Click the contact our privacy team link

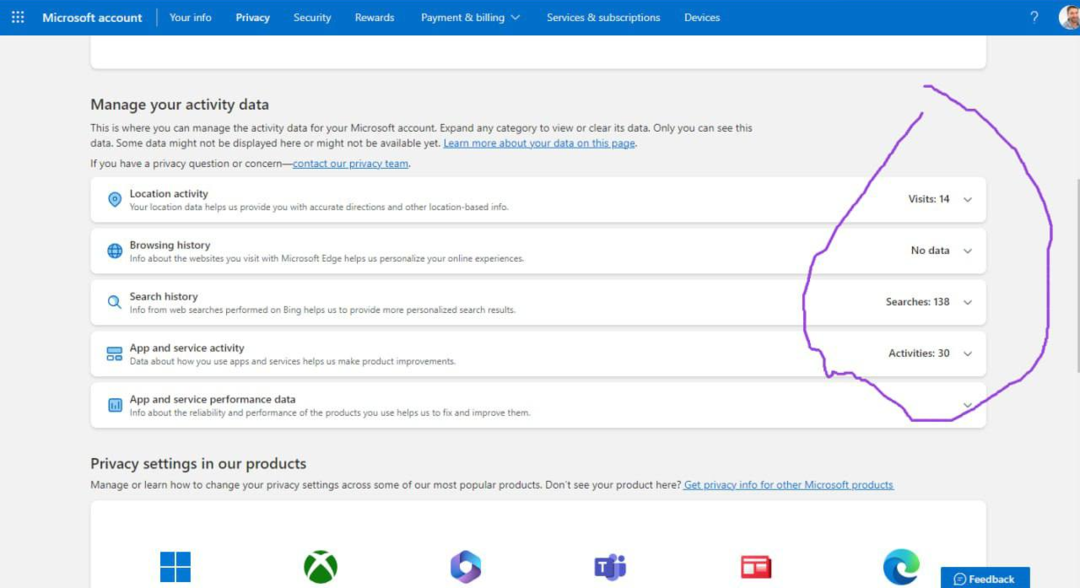pos(350,163)
